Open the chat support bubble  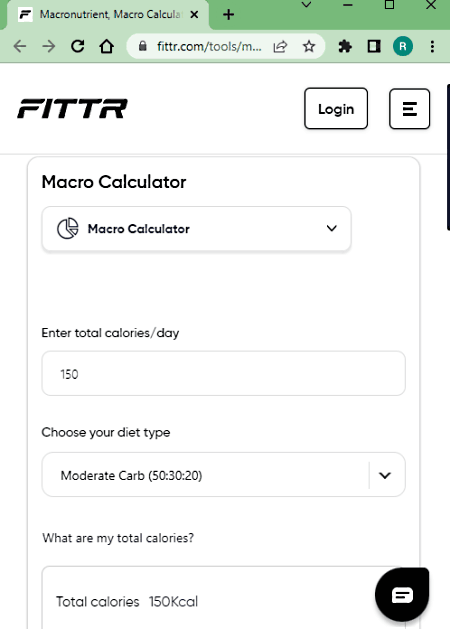(402, 595)
